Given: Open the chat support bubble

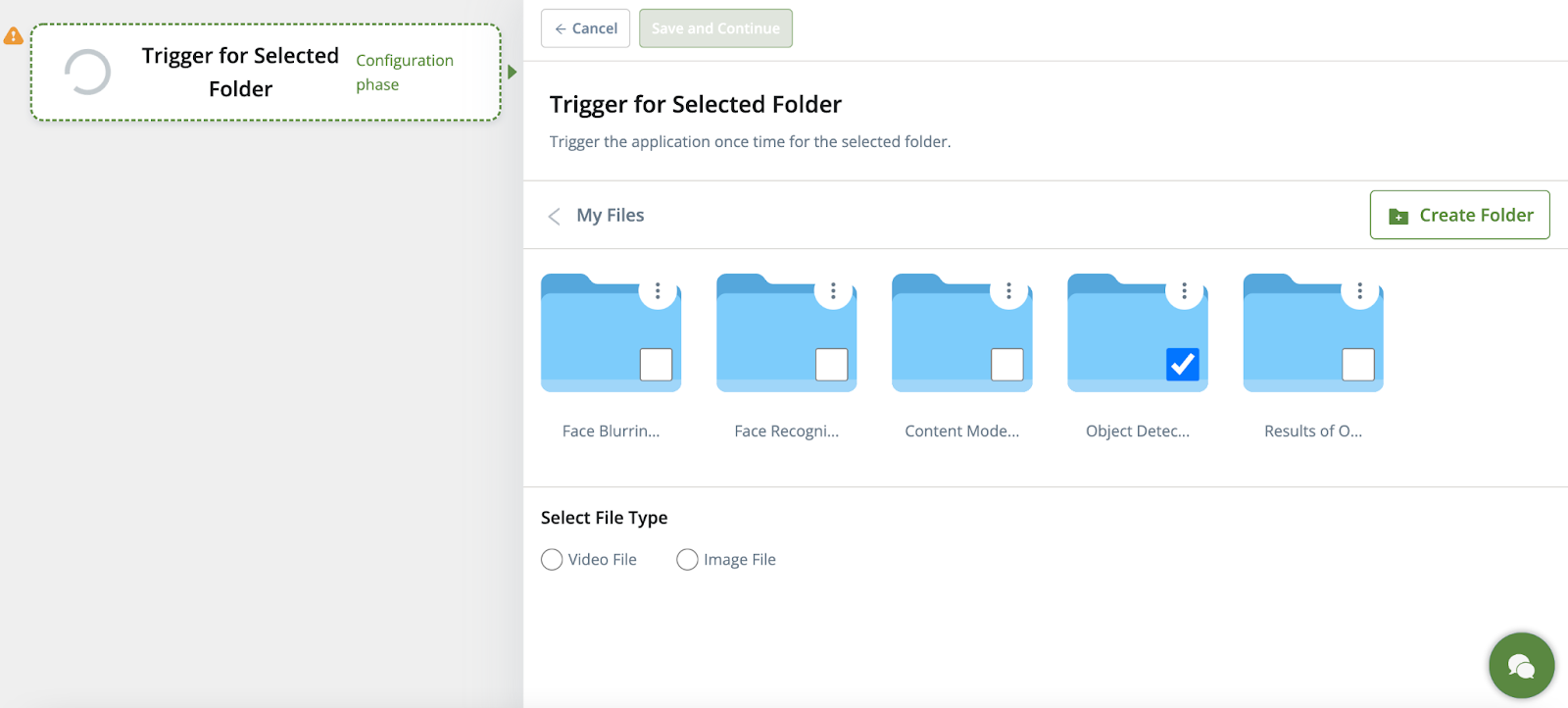Looking at the screenshot, I should (x=1521, y=666).
